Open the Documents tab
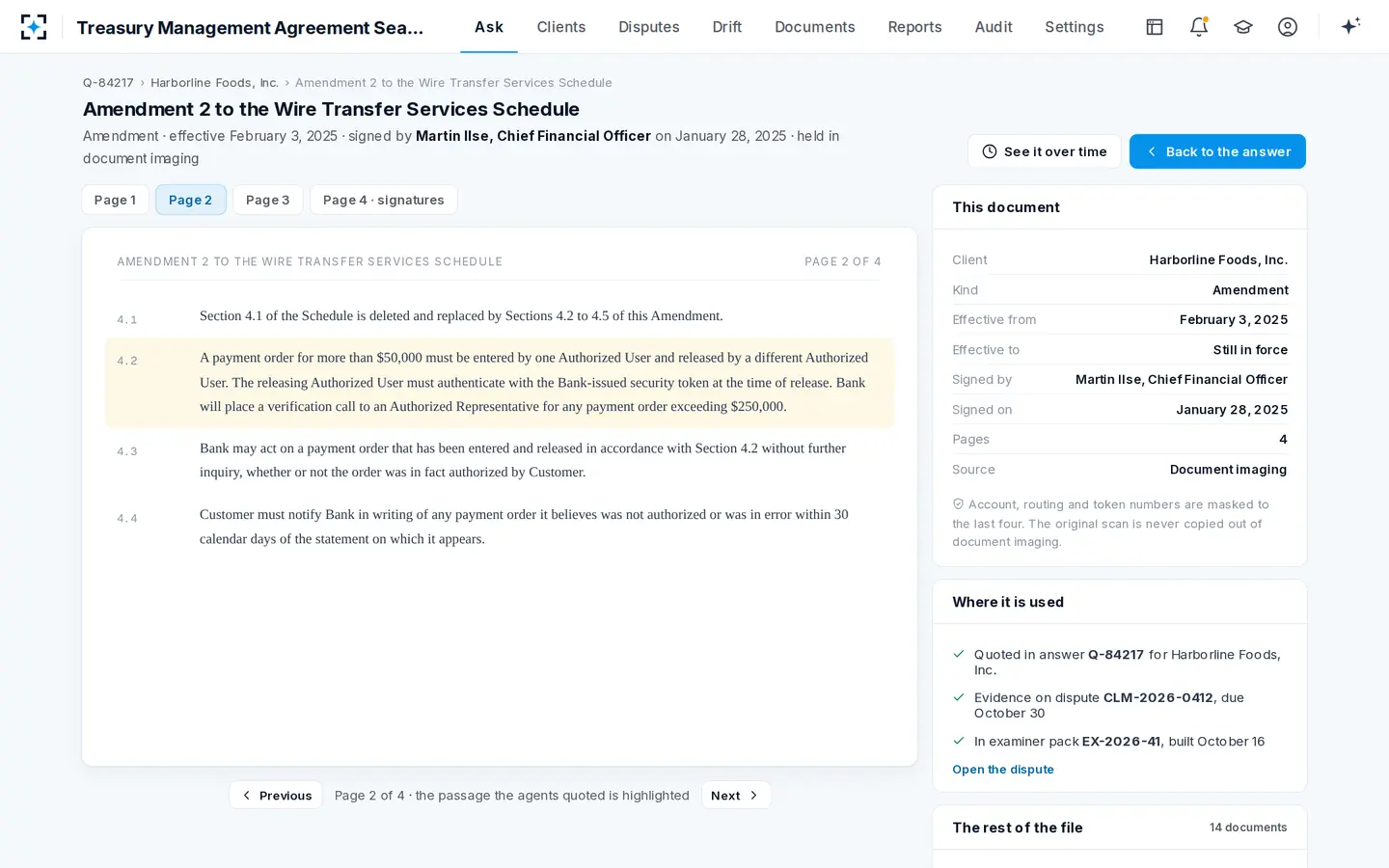 click(x=815, y=27)
